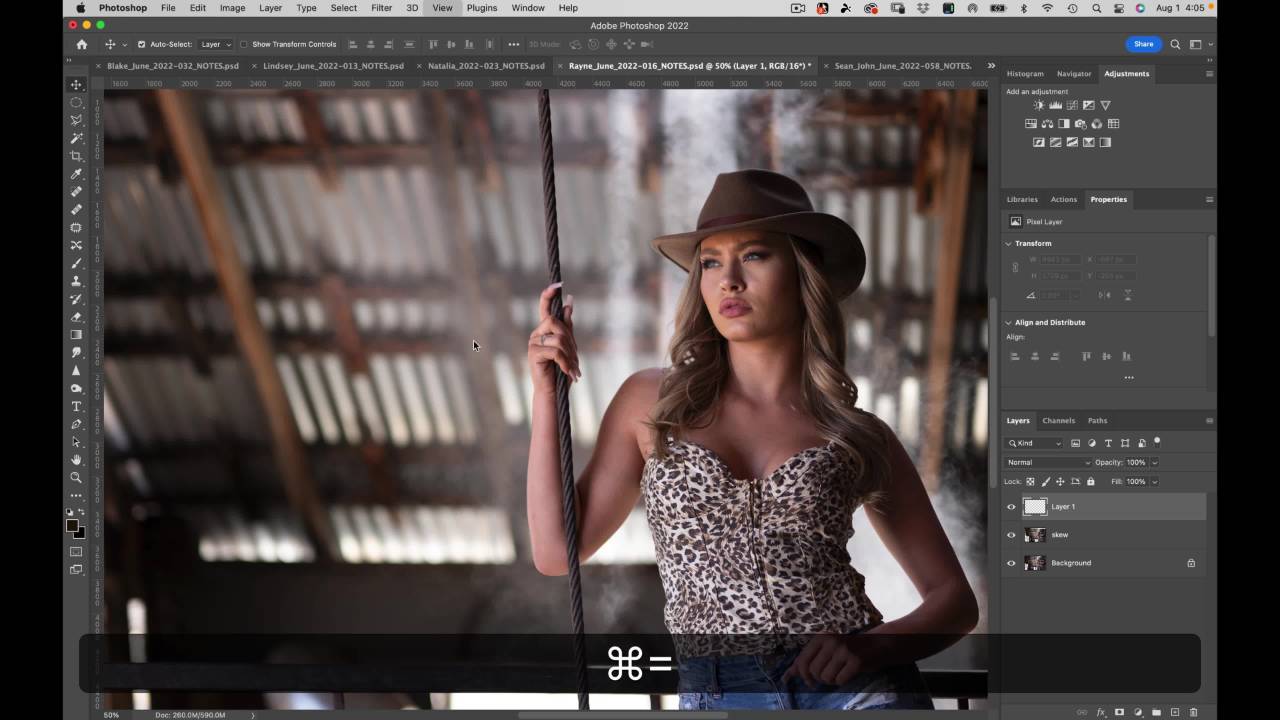Viewport: 1280px width, 720px height.
Task: Collapse the Align and Distribute section
Action: click(1008, 322)
